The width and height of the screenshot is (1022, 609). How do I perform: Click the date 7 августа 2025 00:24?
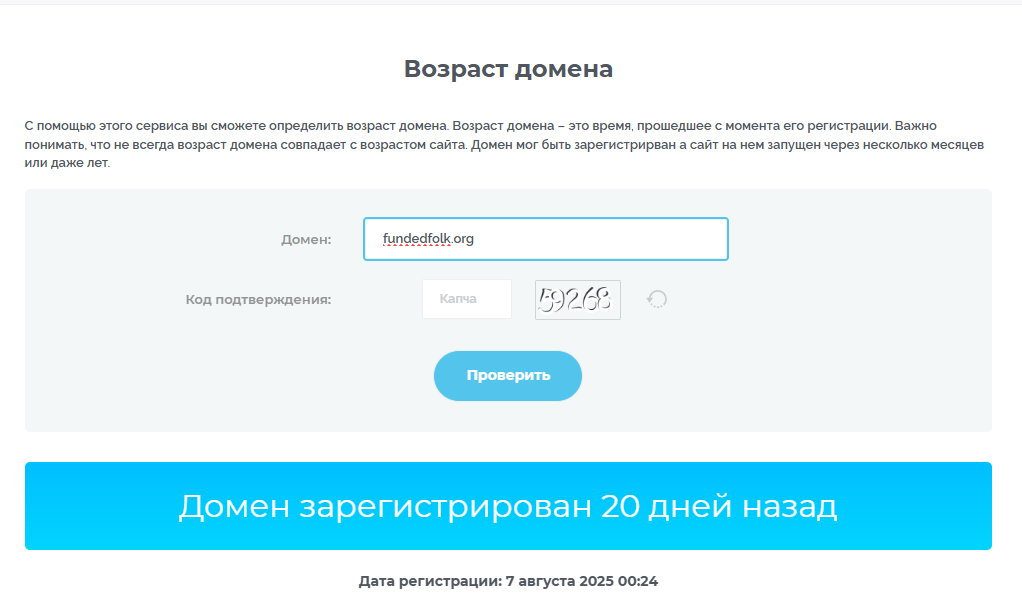pyautogui.click(x=581, y=581)
